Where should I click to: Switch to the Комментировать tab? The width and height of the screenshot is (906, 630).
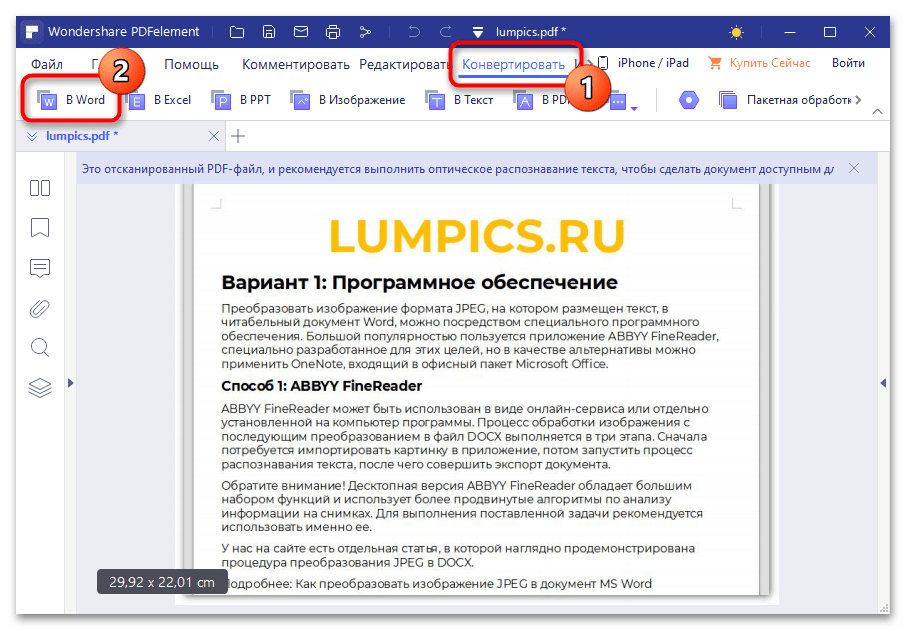click(x=295, y=64)
